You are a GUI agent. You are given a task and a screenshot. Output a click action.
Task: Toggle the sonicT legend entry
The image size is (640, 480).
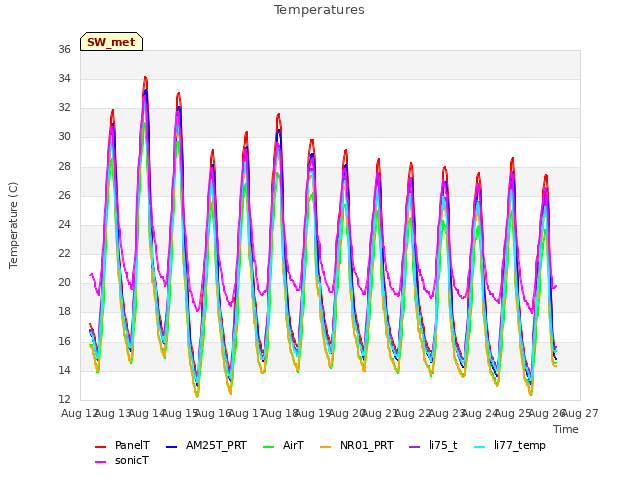122,460
